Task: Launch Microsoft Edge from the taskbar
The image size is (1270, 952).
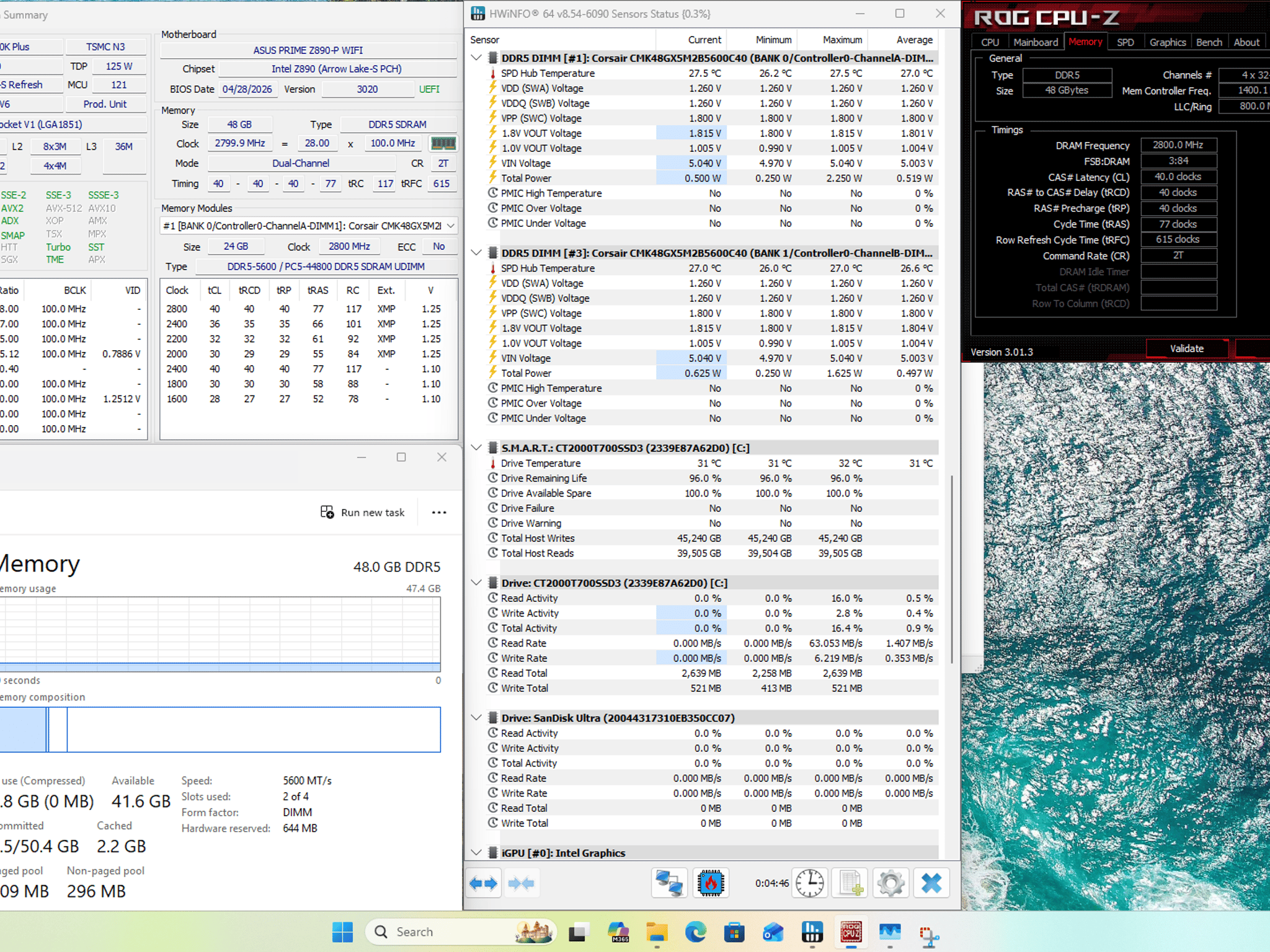Action: pyautogui.click(x=695, y=932)
